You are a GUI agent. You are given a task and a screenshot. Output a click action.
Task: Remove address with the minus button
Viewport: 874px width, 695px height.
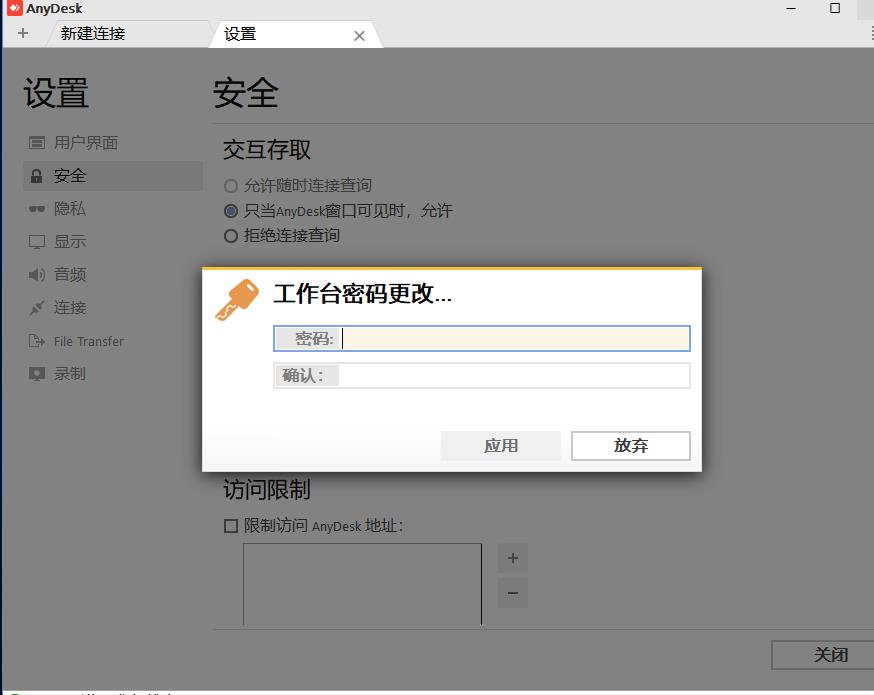pos(513,593)
